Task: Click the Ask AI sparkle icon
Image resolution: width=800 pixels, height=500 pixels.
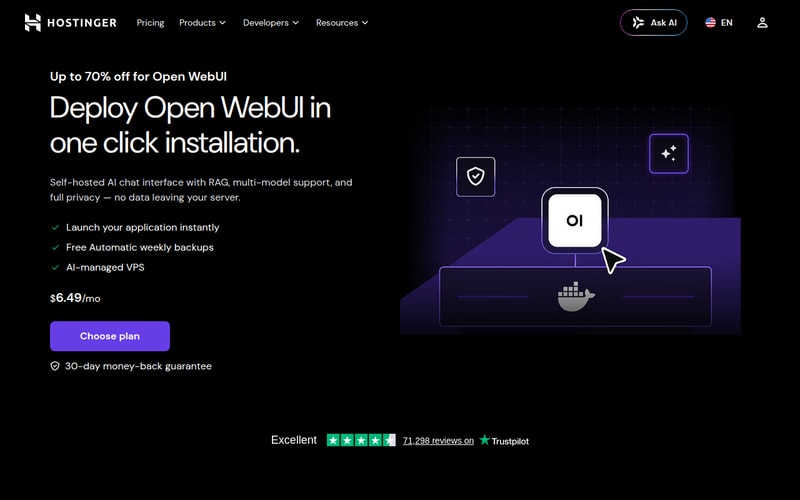Action: 638,22
